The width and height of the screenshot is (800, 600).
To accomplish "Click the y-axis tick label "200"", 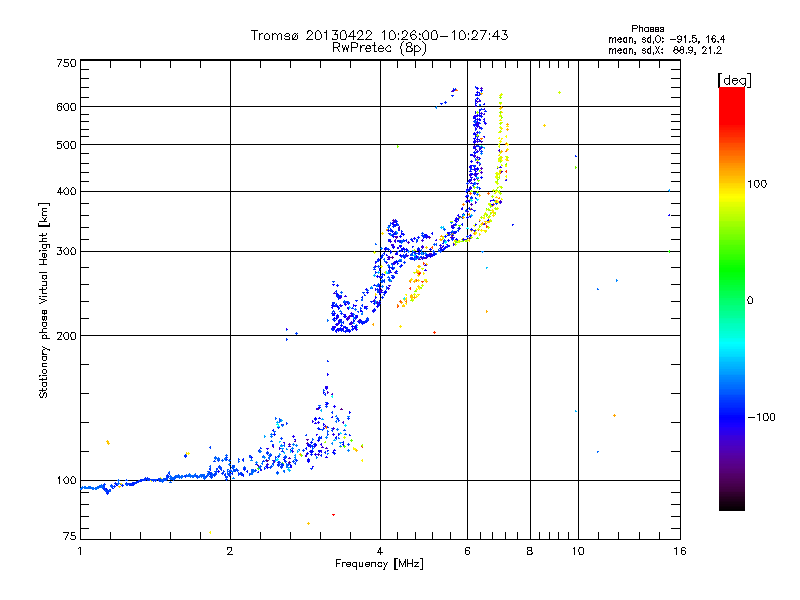I will pos(66,336).
